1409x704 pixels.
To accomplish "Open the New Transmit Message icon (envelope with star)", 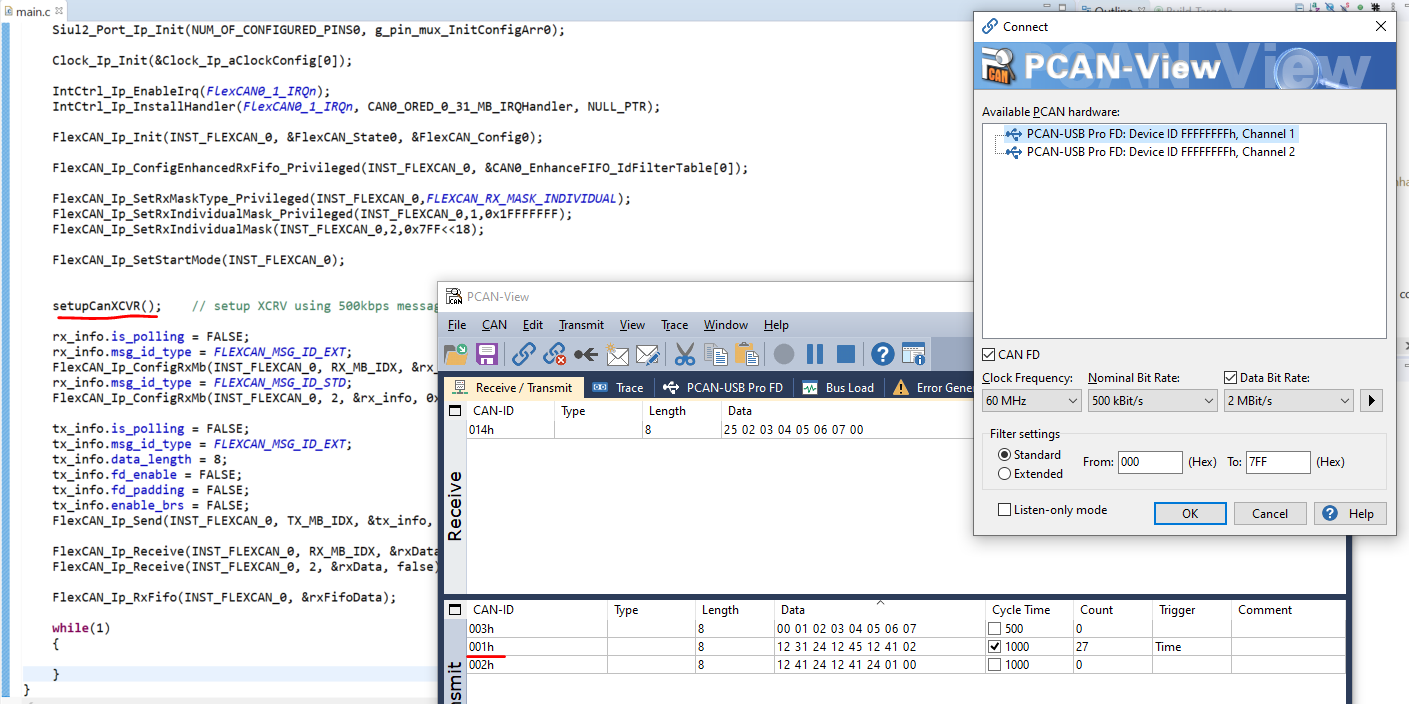I will (x=616, y=353).
